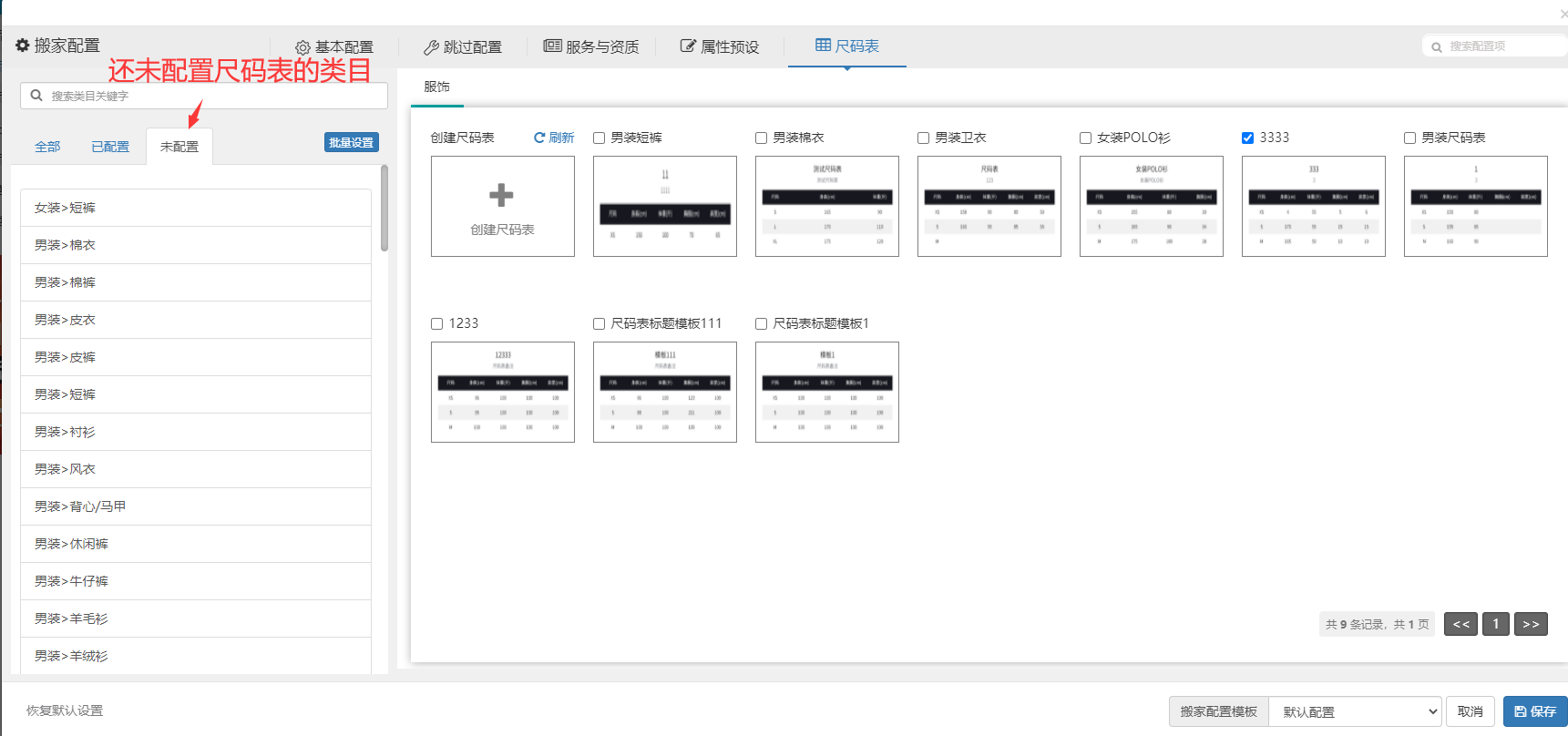
Task: Uncheck the 3333 size chart checkbox
Action: [1248, 138]
